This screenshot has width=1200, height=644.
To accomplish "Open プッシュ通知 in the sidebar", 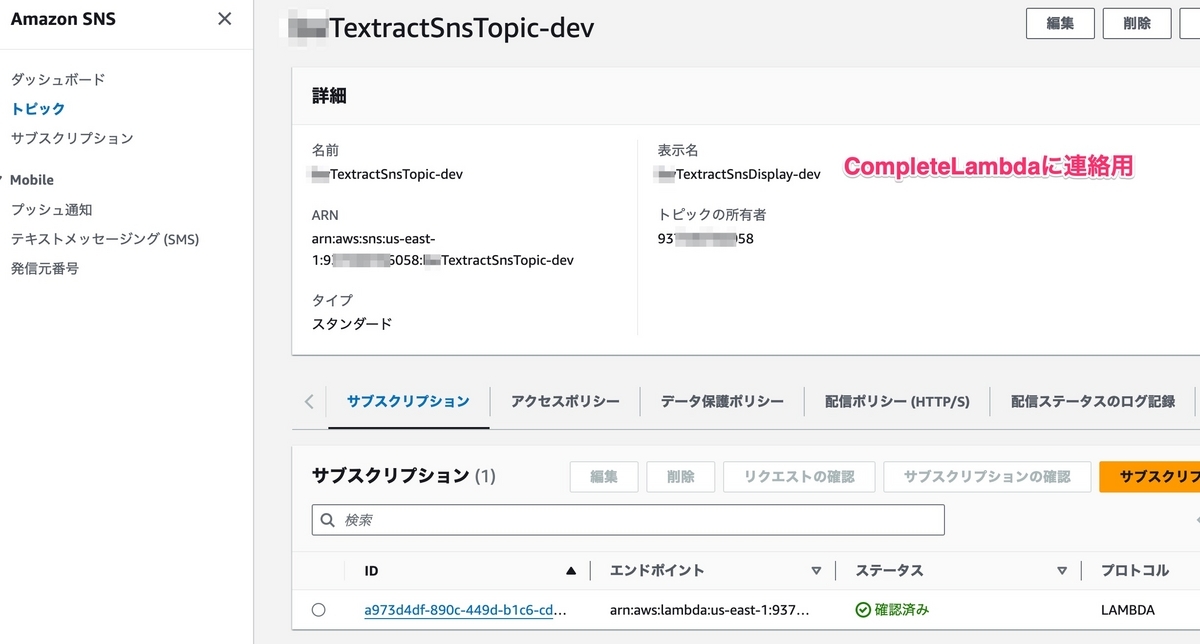I will (x=51, y=210).
